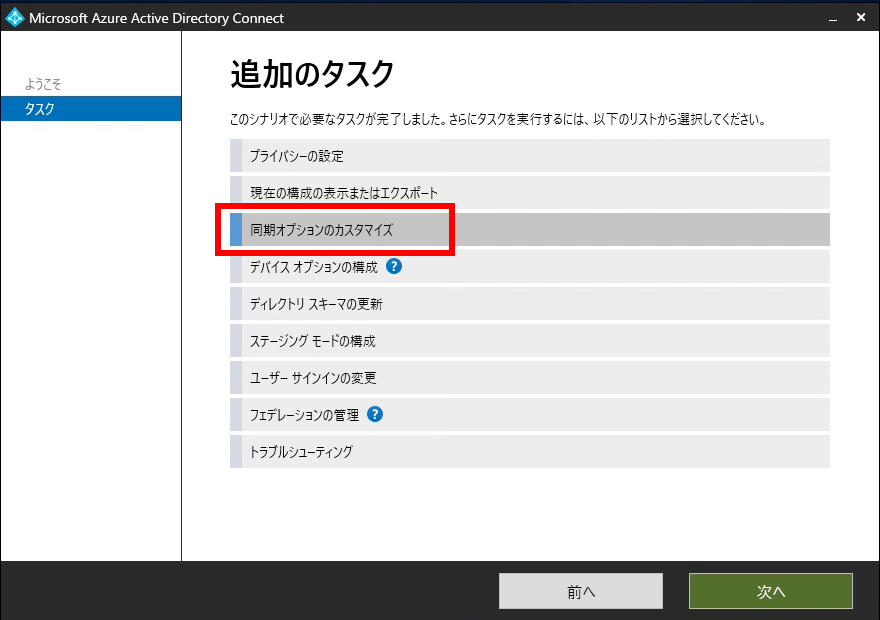Open help icon beside フェデレーションの管理
The image size is (880, 620).
point(375,415)
